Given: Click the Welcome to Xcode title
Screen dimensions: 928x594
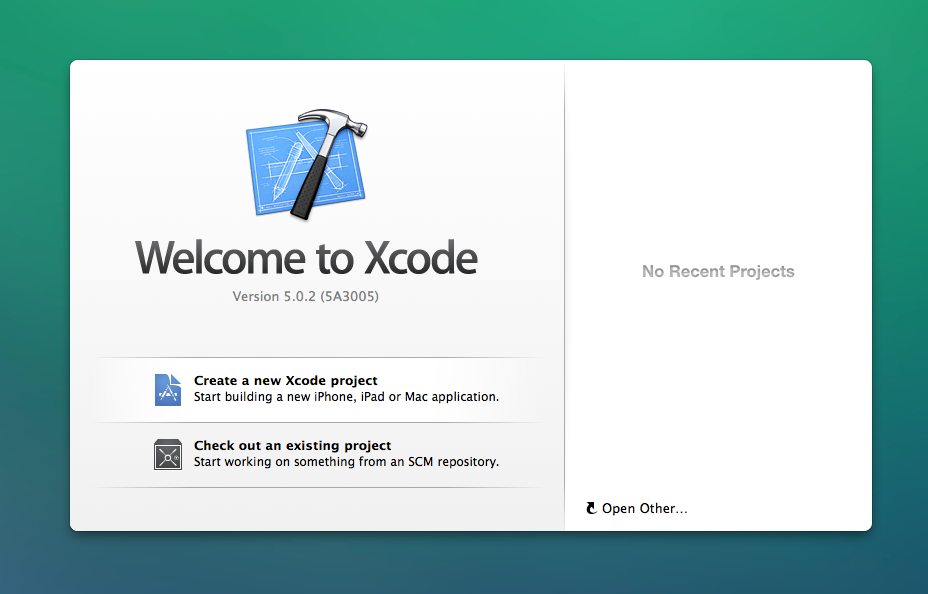Looking at the screenshot, I should [306, 258].
